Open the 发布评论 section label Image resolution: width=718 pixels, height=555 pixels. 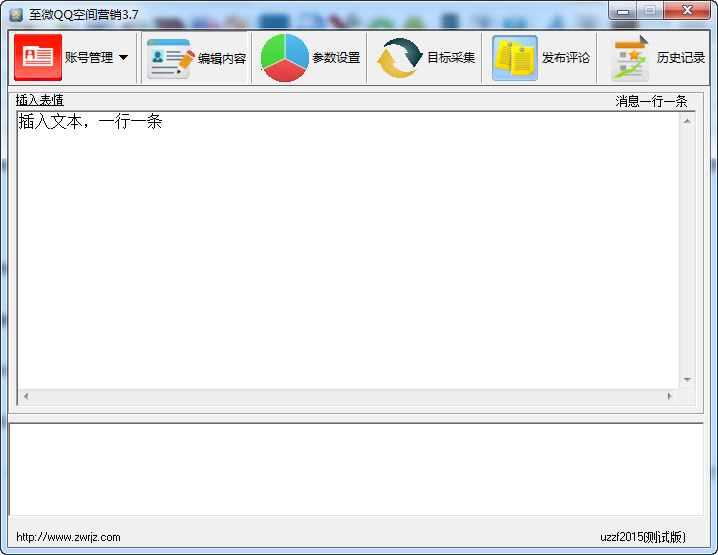tap(566, 58)
